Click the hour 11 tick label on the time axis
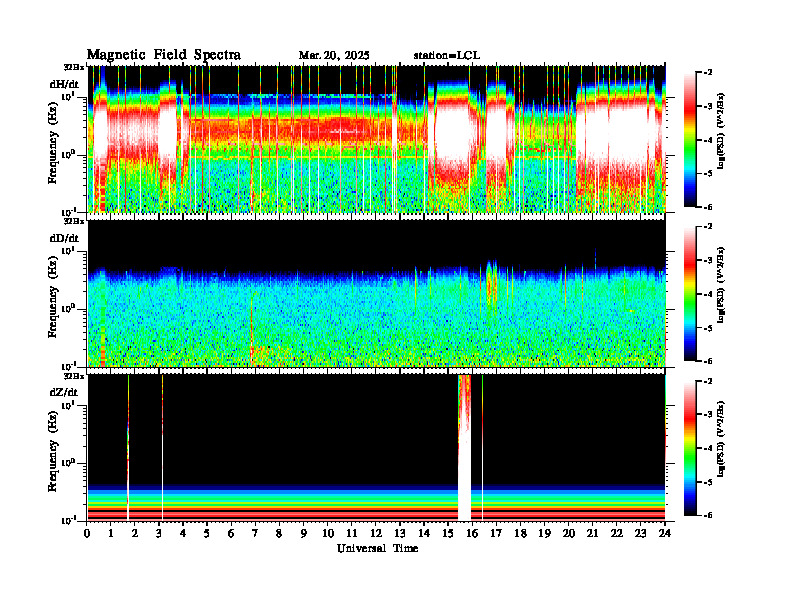 pyautogui.click(x=352, y=534)
